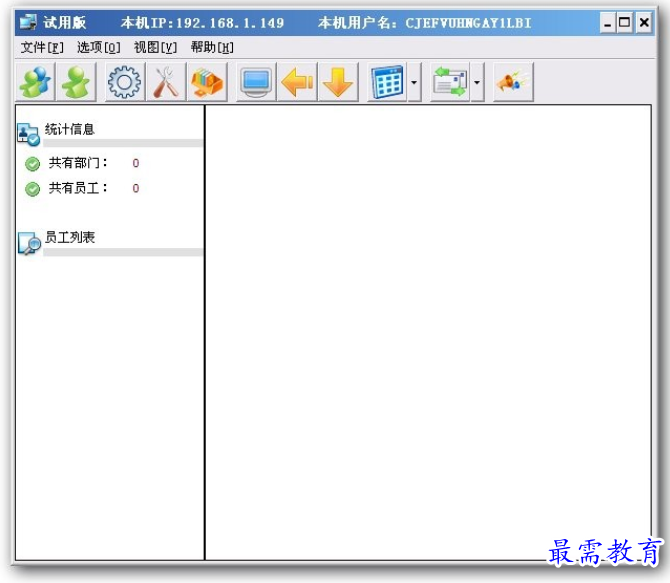The height and width of the screenshot is (583, 670).
Task: Minimize the 试用版 window
Action: click(607, 22)
